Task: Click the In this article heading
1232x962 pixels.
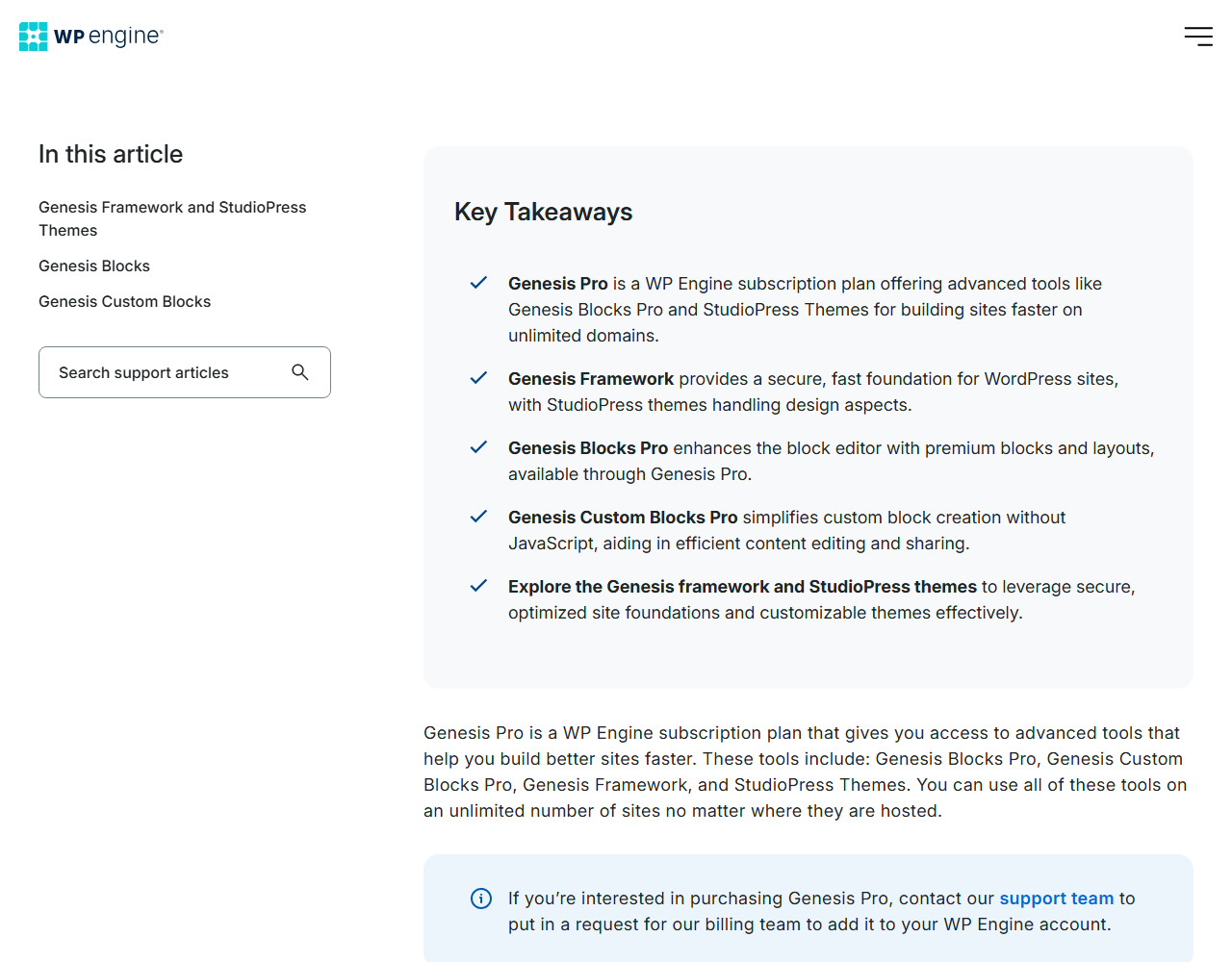Action: click(111, 154)
